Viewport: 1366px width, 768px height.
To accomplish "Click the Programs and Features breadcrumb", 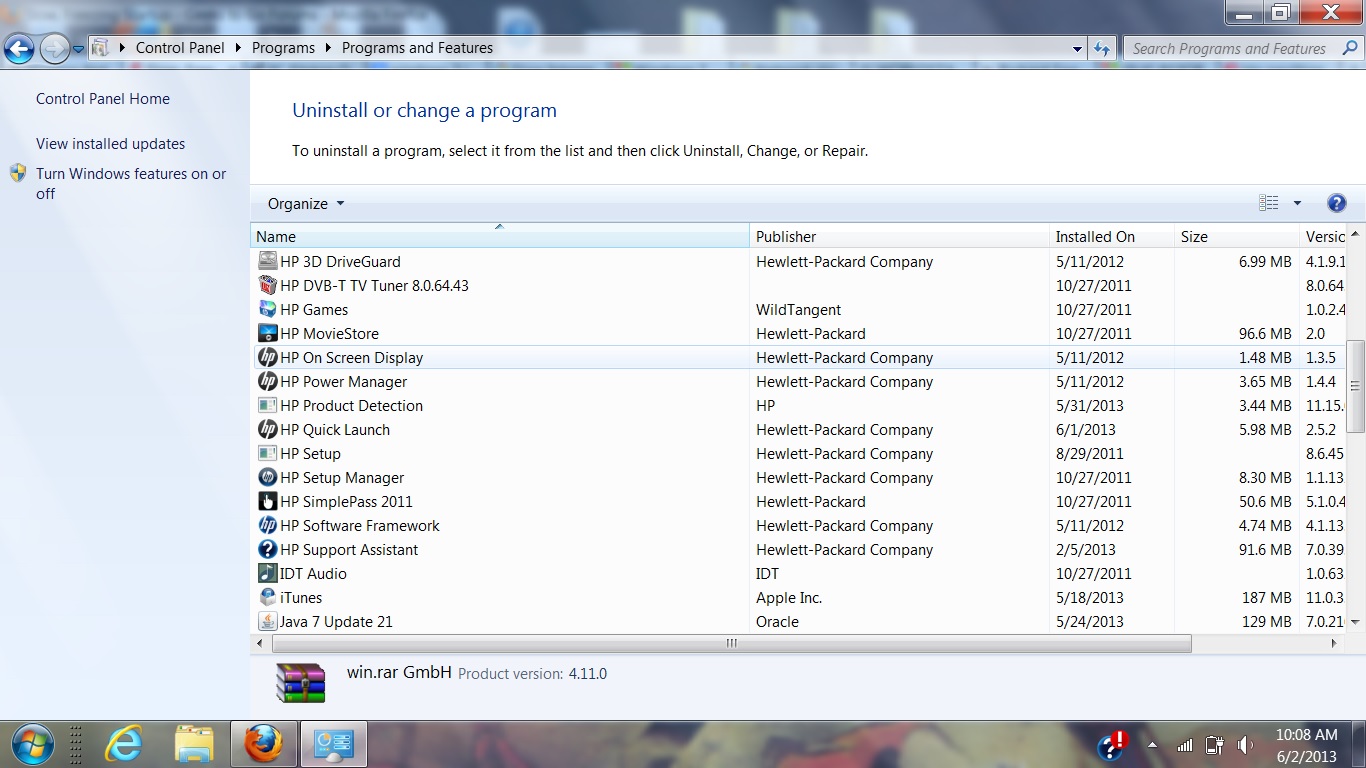I will point(417,48).
